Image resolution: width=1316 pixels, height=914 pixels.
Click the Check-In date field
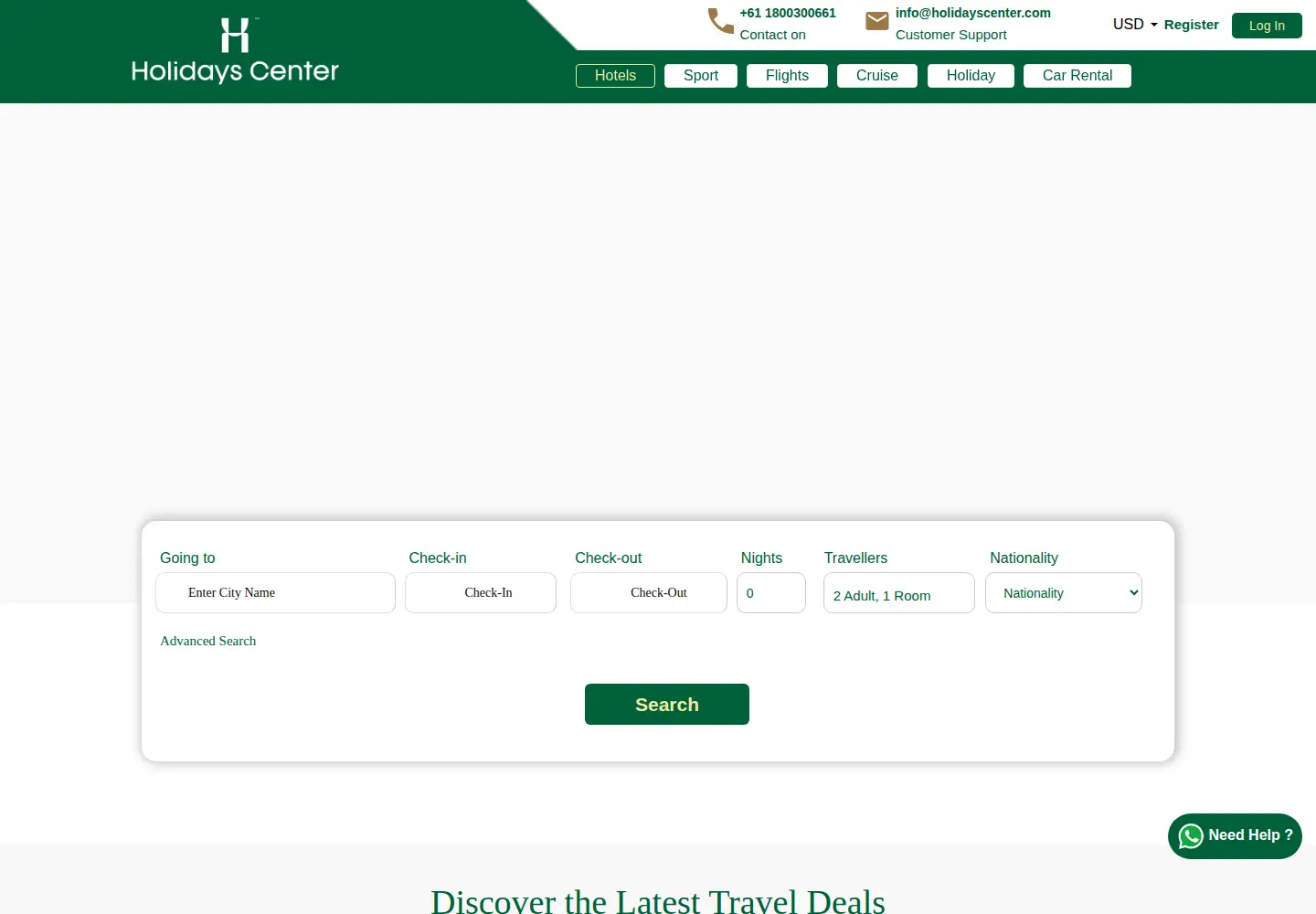(x=481, y=593)
